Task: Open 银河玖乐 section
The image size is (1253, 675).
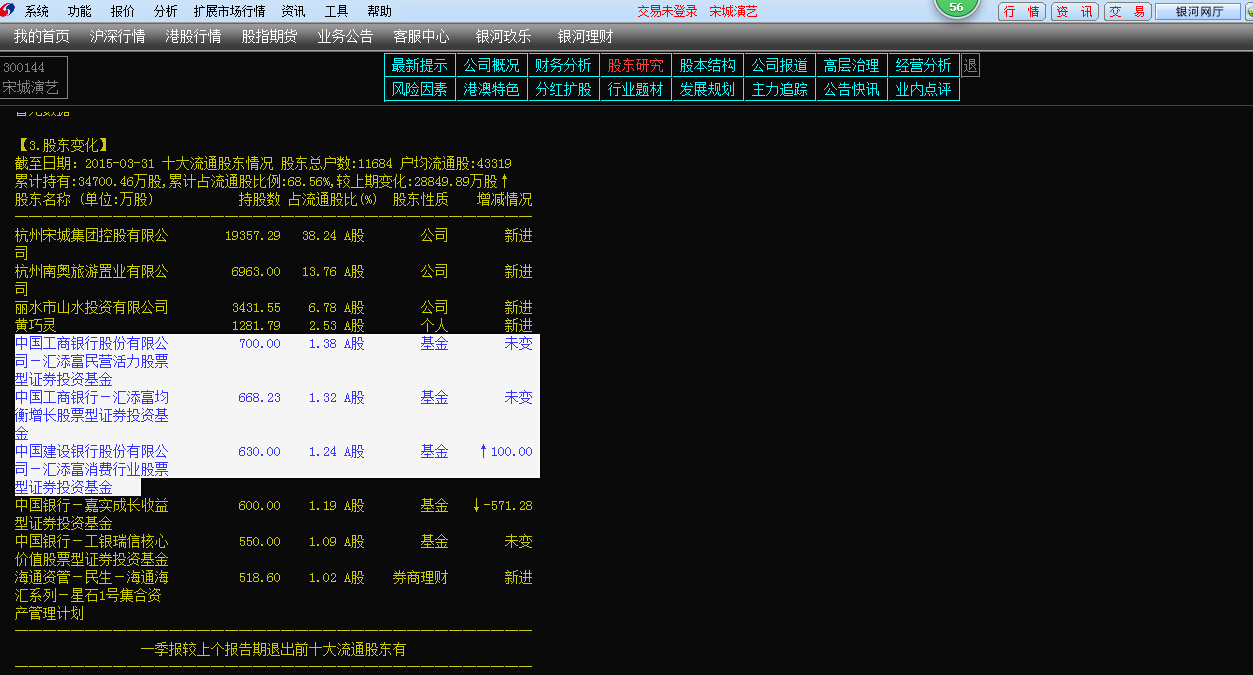Action: (x=504, y=37)
